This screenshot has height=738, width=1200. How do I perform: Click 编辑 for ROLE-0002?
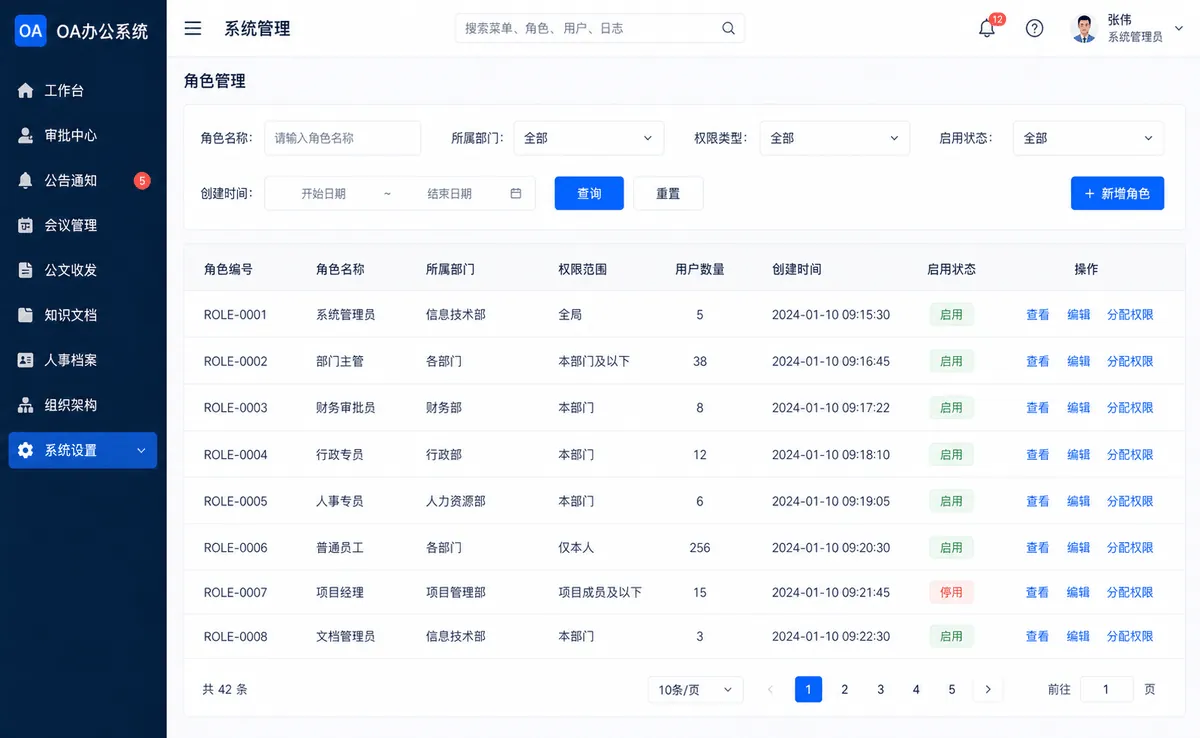[1079, 361]
